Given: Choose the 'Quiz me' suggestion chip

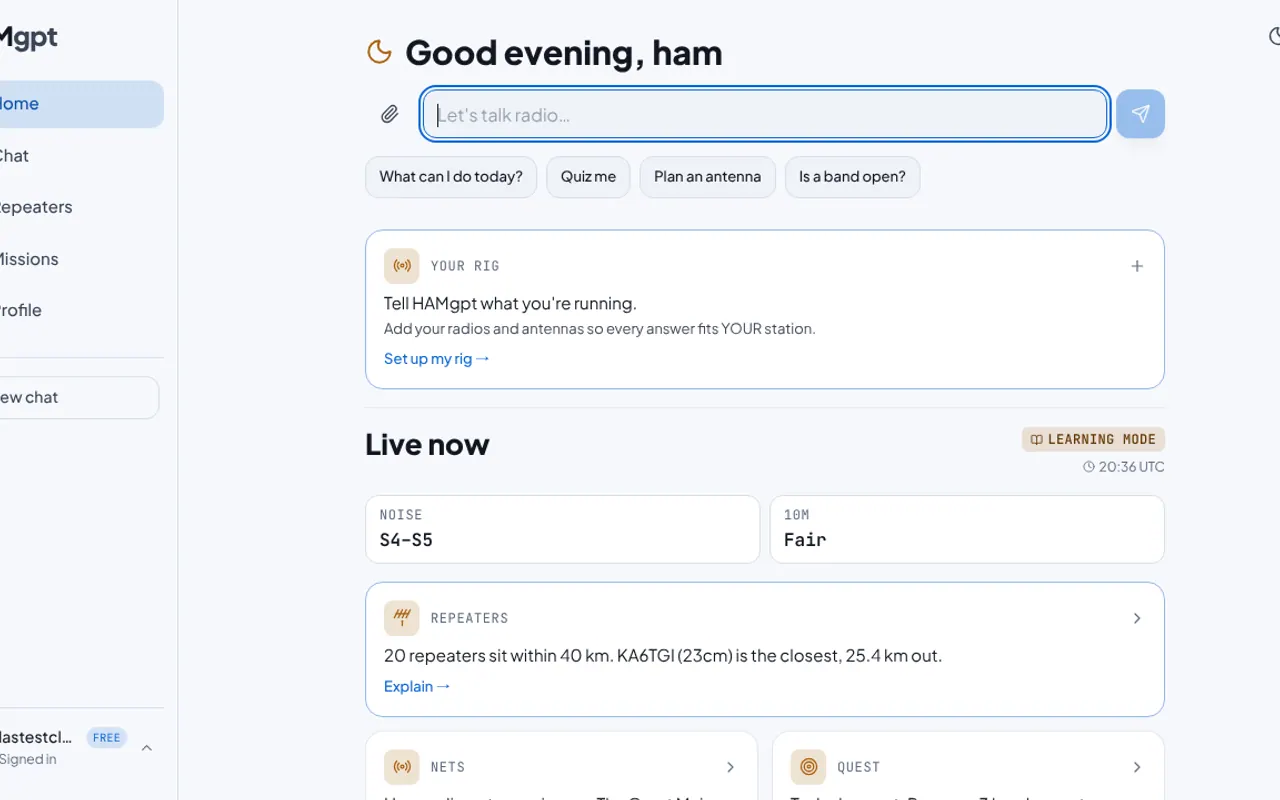Looking at the screenshot, I should [588, 177].
